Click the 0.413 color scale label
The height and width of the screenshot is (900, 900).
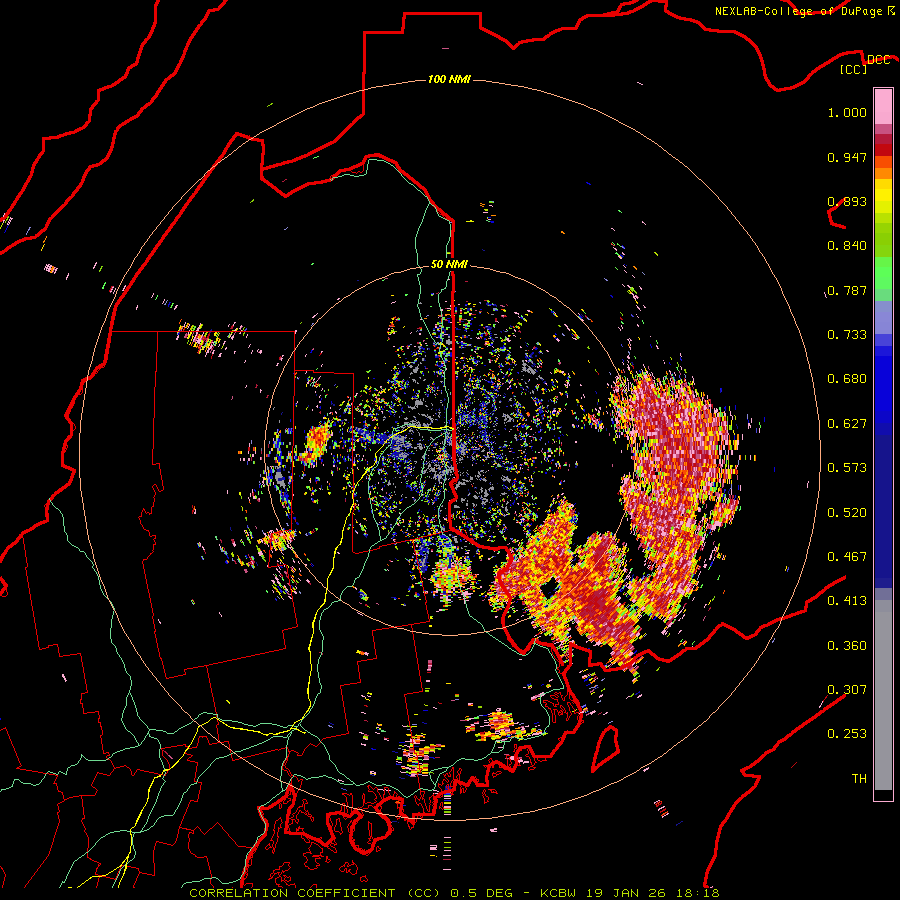tap(847, 601)
